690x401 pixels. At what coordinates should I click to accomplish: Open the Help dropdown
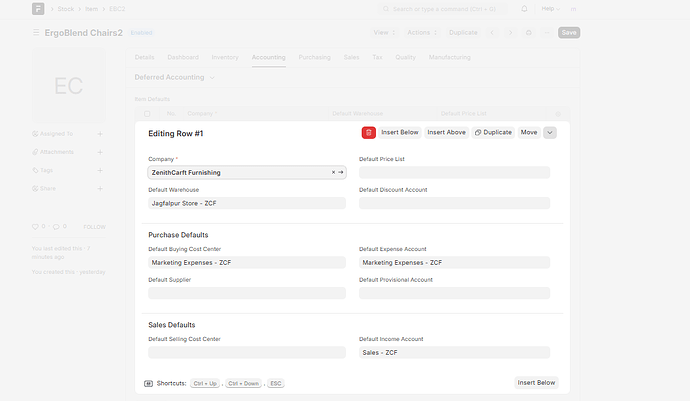tap(551, 9)
